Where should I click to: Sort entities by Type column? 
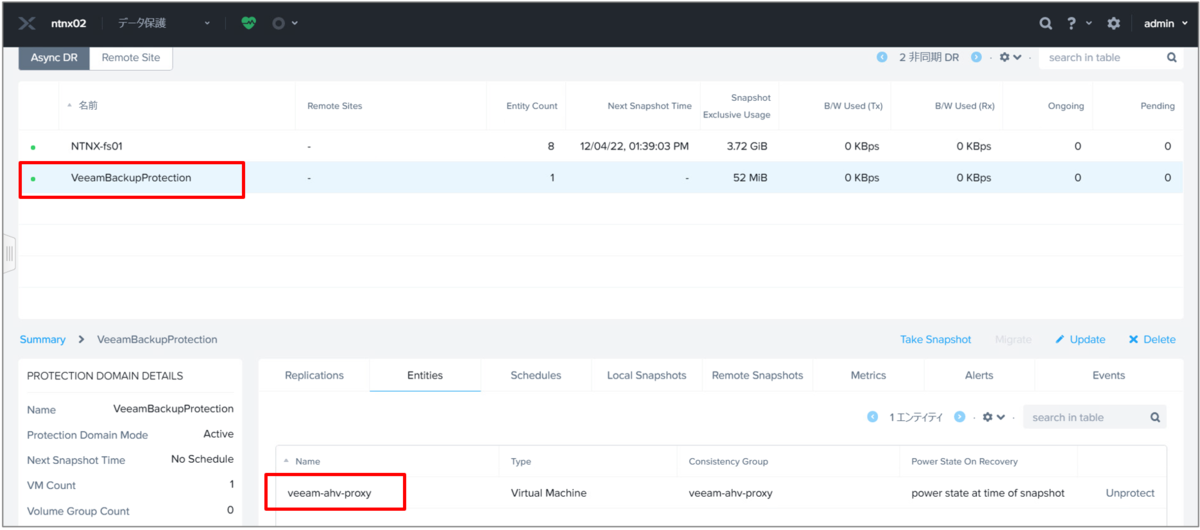(521, 461)
